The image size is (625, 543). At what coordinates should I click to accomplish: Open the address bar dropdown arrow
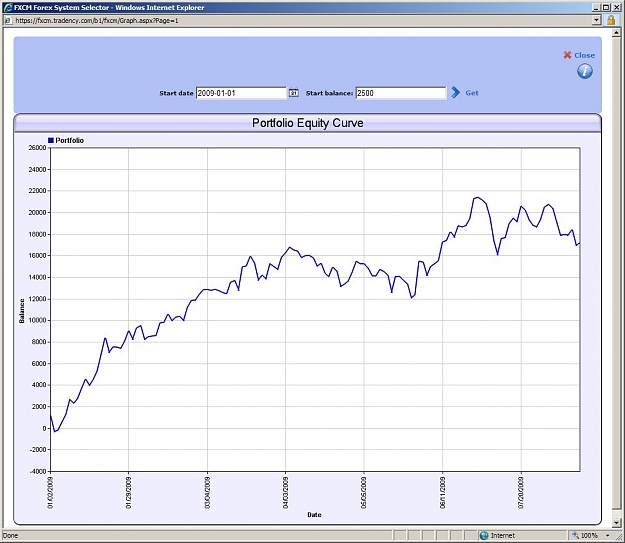[x=597, y=20]
